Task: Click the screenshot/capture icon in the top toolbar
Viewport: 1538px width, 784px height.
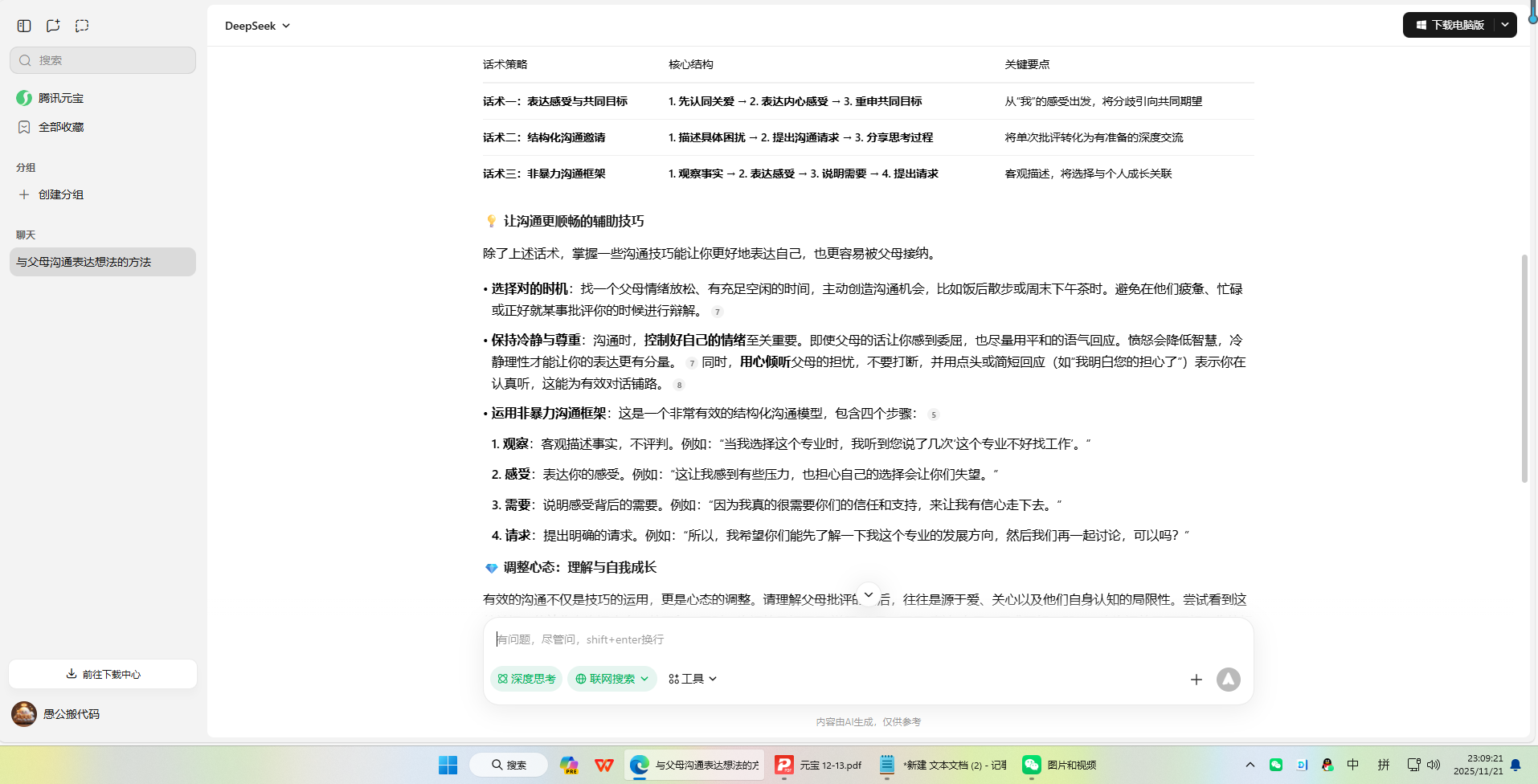Action: tap(82, 25)
